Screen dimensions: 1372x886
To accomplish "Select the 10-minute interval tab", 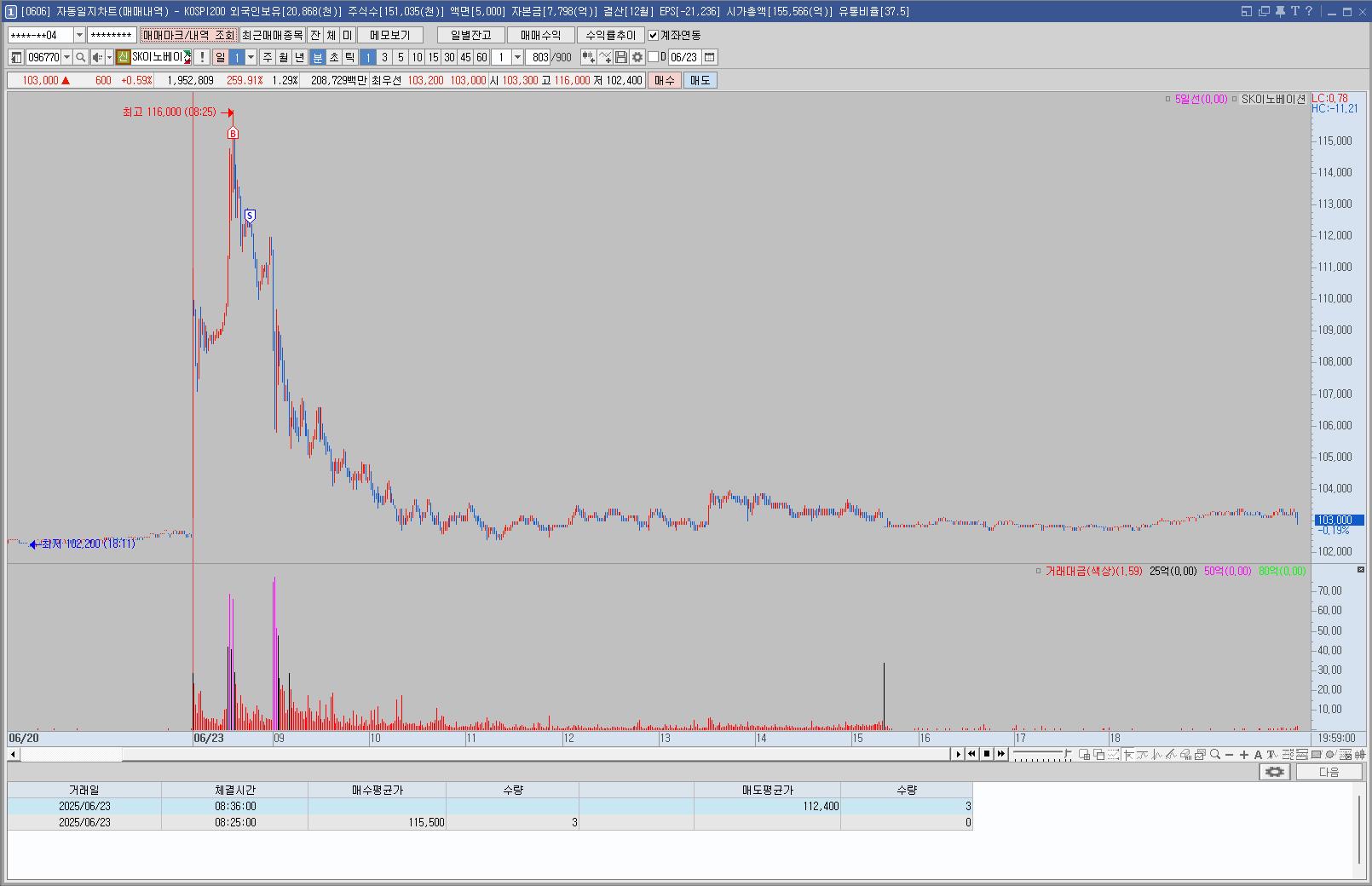I will point(417,57).
